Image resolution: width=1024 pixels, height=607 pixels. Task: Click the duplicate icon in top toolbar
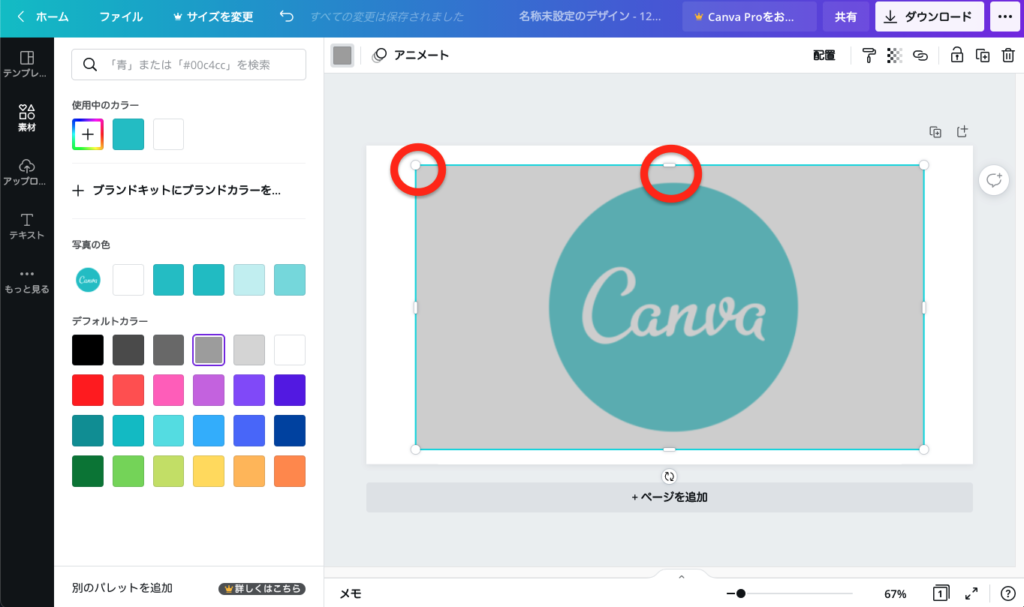click(x=982, y=56)
